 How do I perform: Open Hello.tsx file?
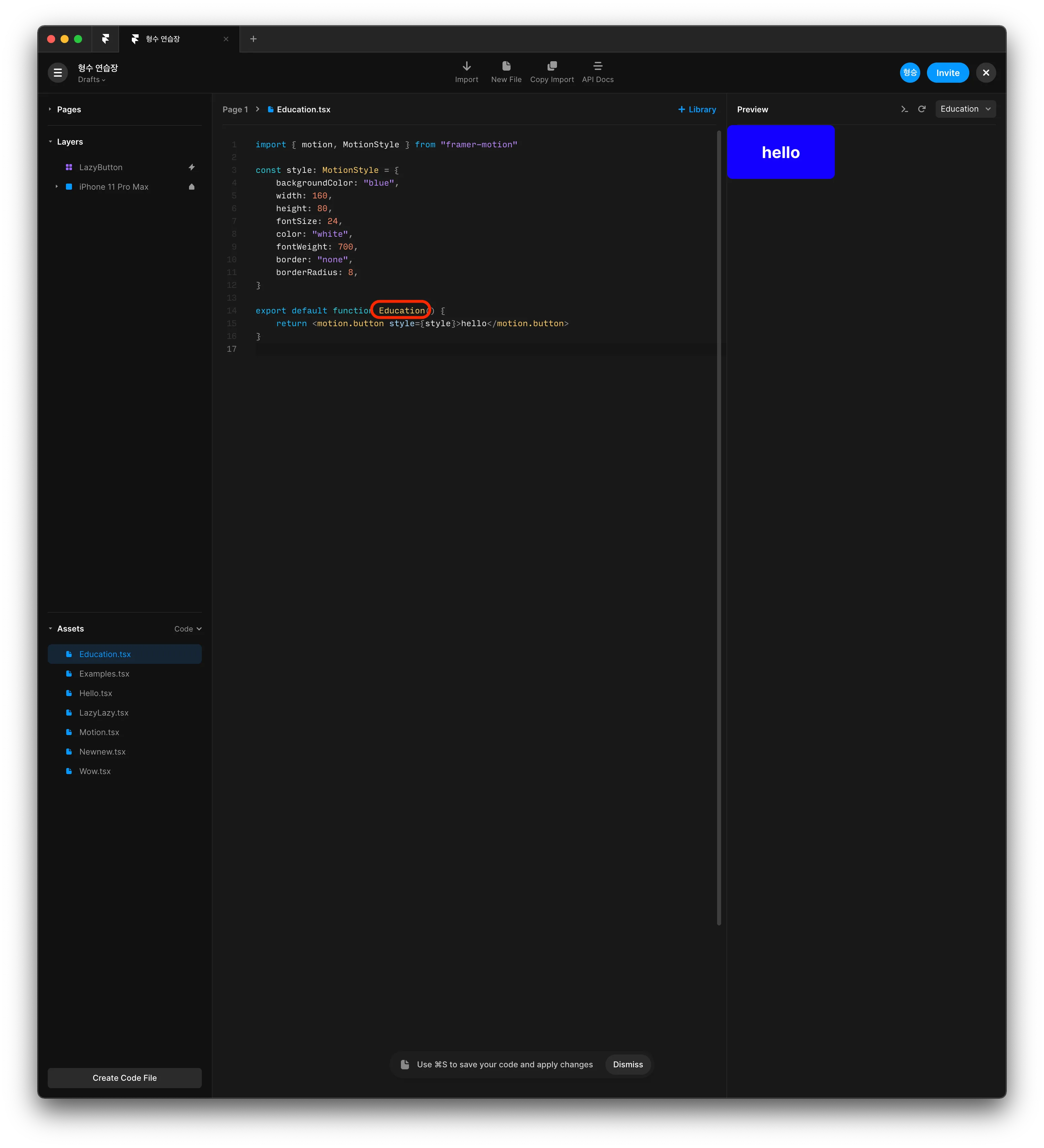[125, 692]
